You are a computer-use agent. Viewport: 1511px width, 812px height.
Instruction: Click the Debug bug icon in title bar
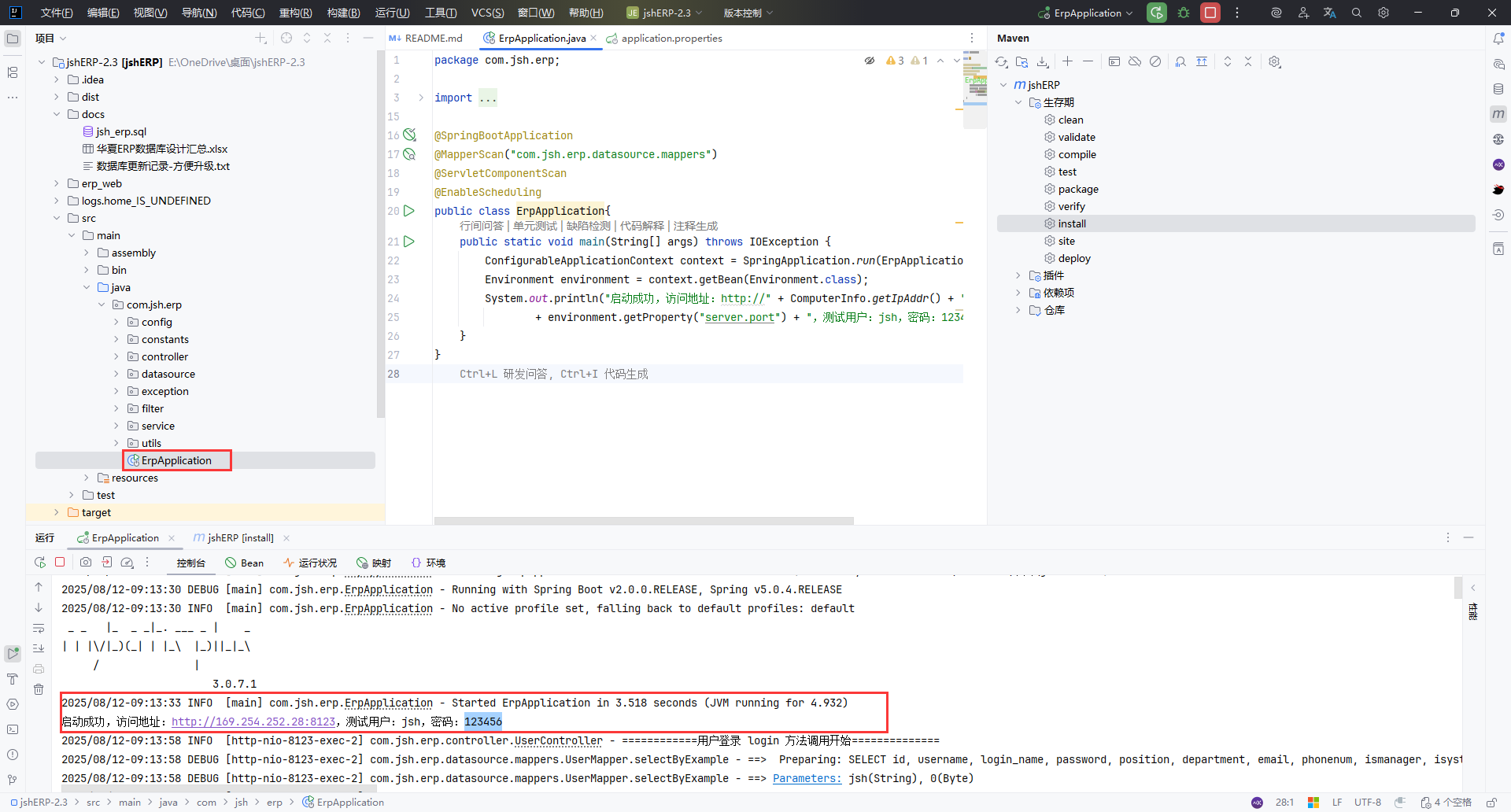pyautogui.click(x=1184, y=13)
